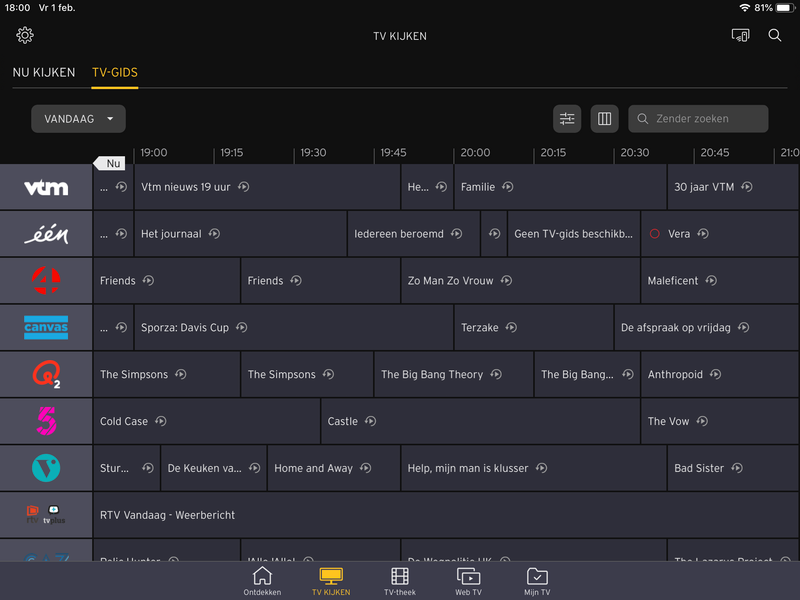The image size is (800, 600).
Task: Click replay icon beside Terzake
Action: 511,327
